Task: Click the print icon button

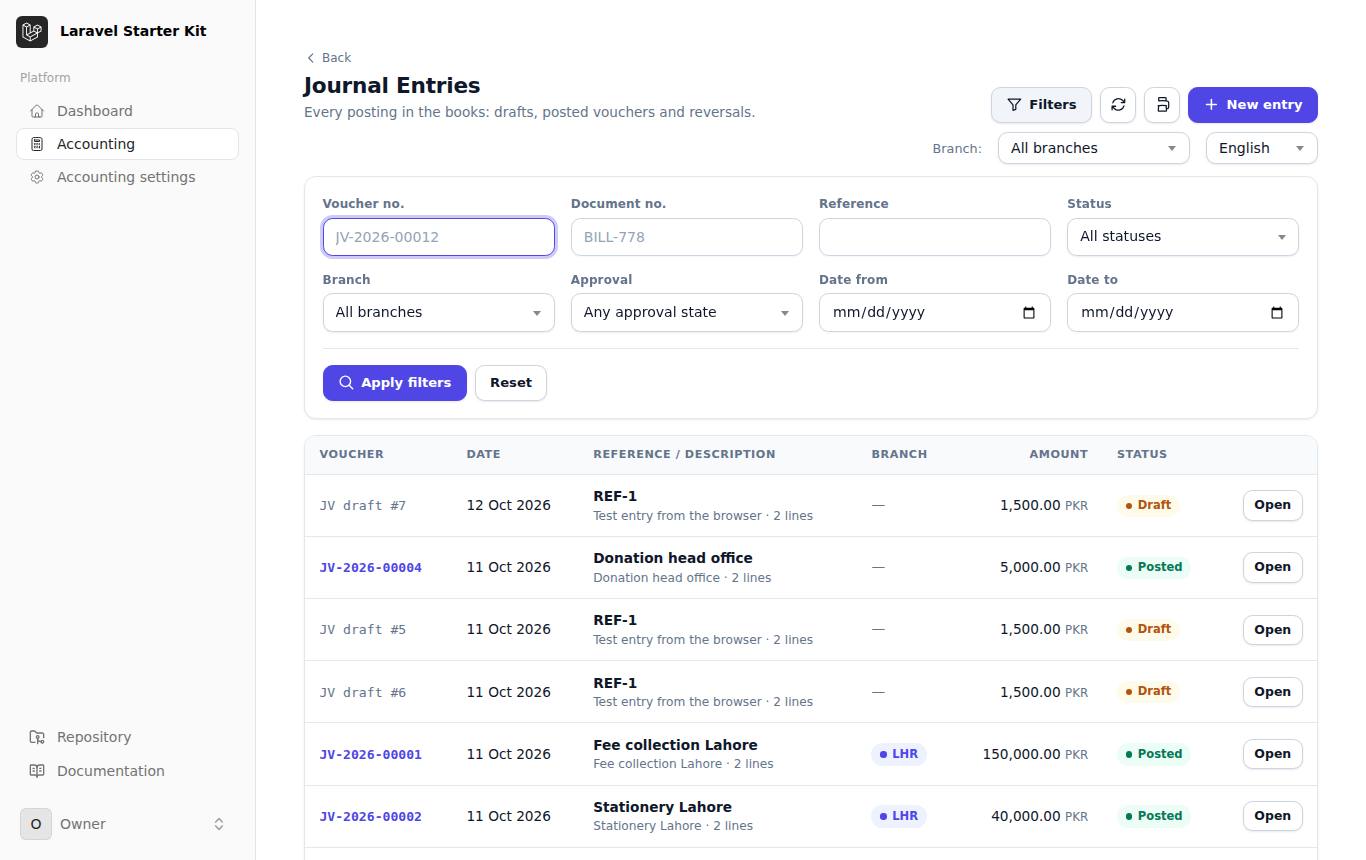Action: (1162, 105)
